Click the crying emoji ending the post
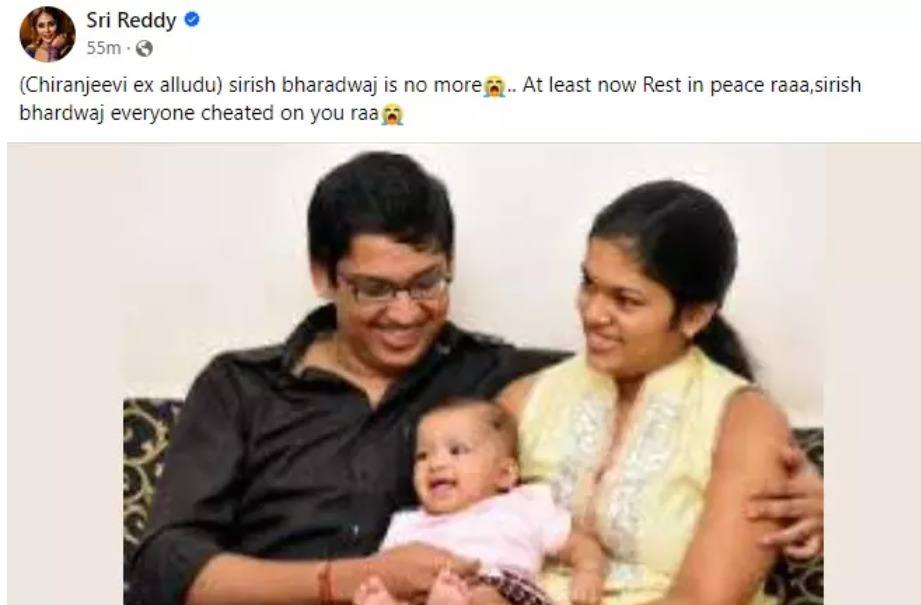921x605 pixels. coord(392,114)
